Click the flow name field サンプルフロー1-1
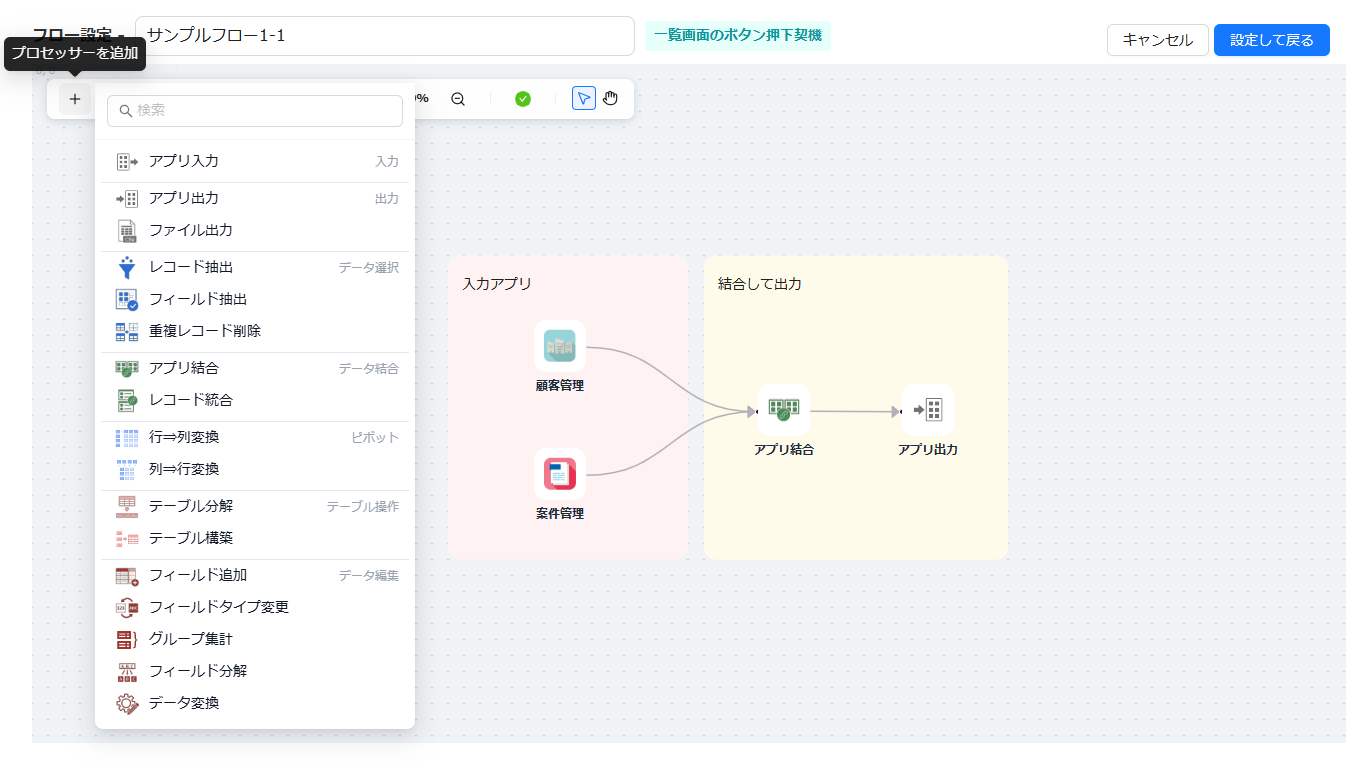This screenshot has width=1366, height=768. tap(385, 36)
